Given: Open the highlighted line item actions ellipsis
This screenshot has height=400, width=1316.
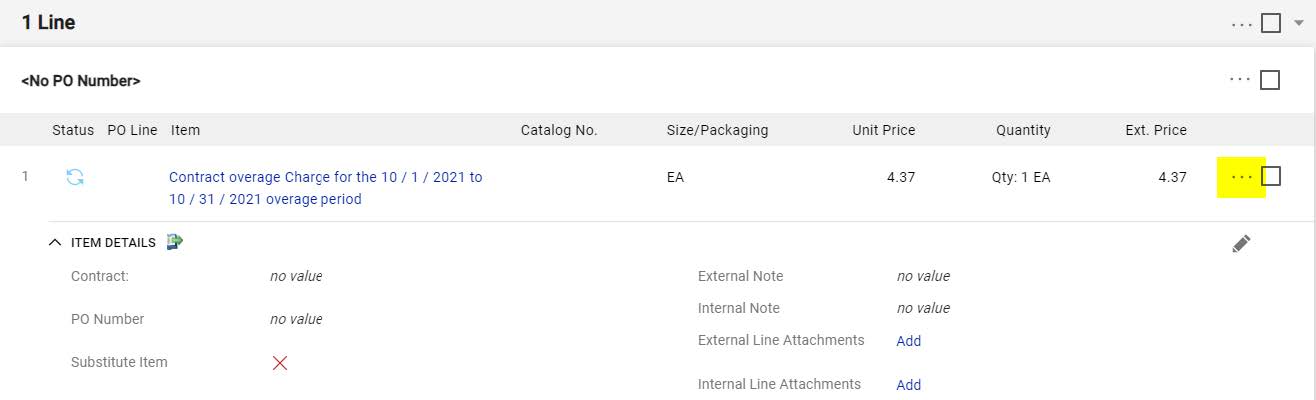Looking at the screenshot, I should click(x=1241, y=177).
